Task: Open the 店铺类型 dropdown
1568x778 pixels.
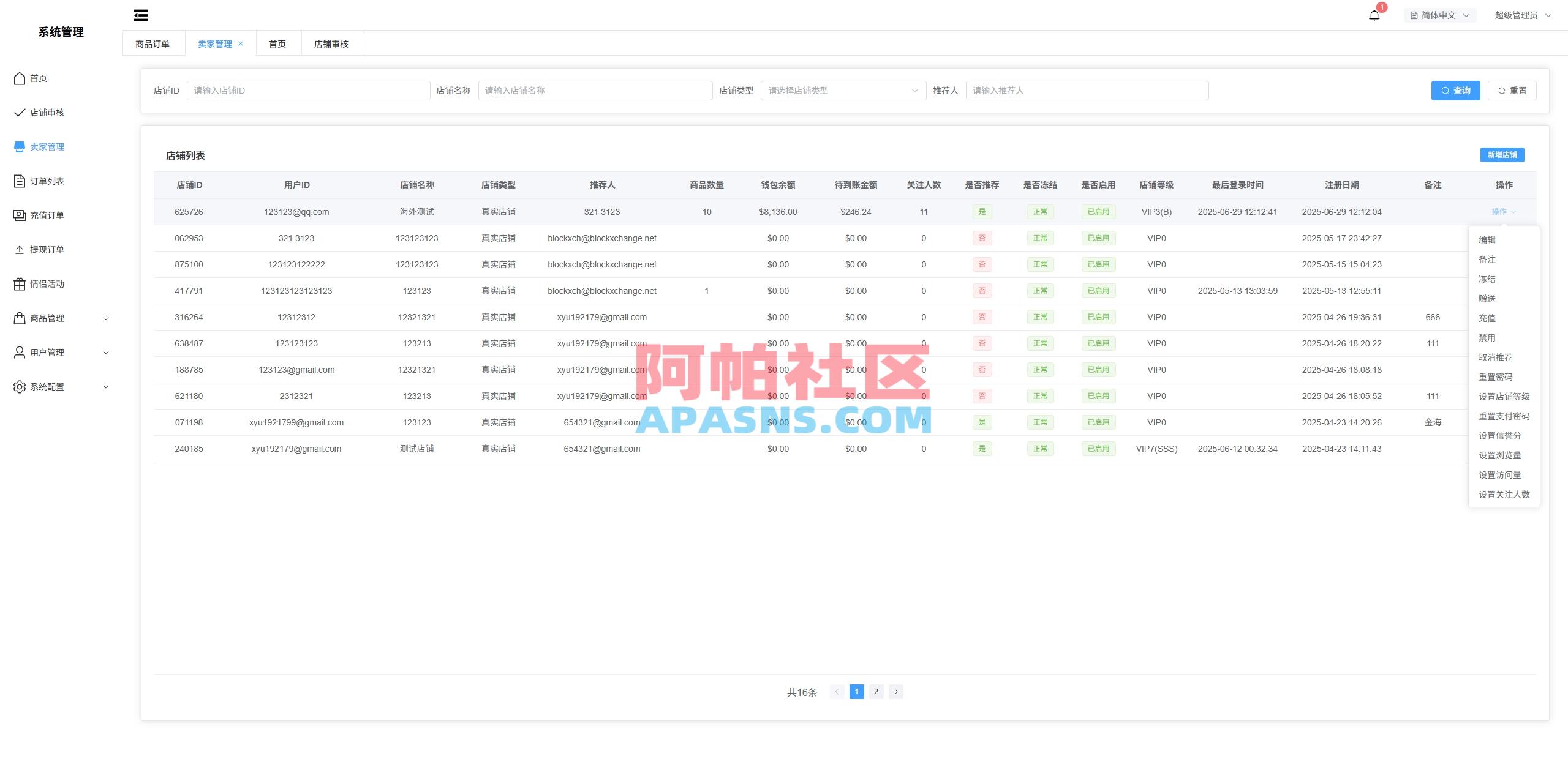Action: pyautogui.click(x=842, y=90)
